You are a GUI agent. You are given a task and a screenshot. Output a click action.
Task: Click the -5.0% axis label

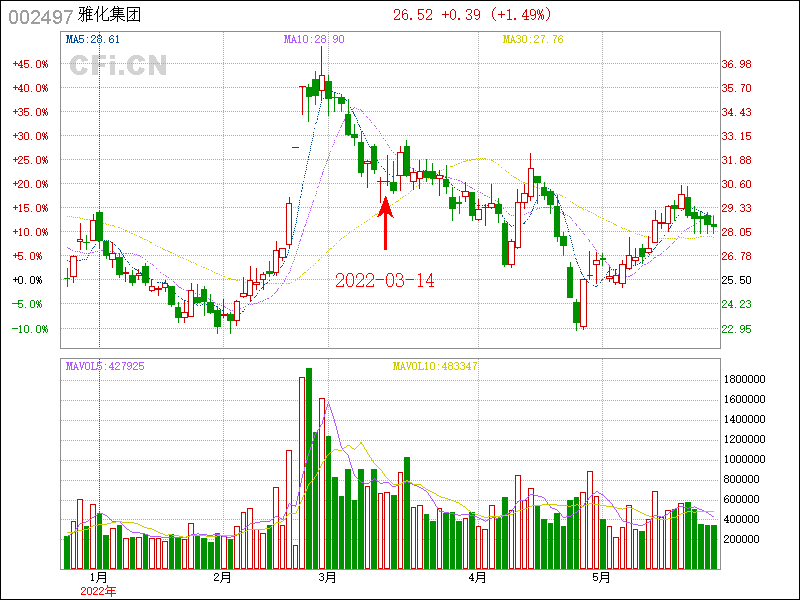30,304
